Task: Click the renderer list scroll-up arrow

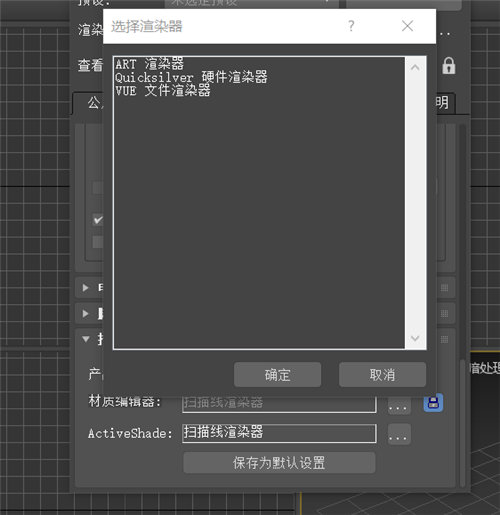Action: coord(415,68)
